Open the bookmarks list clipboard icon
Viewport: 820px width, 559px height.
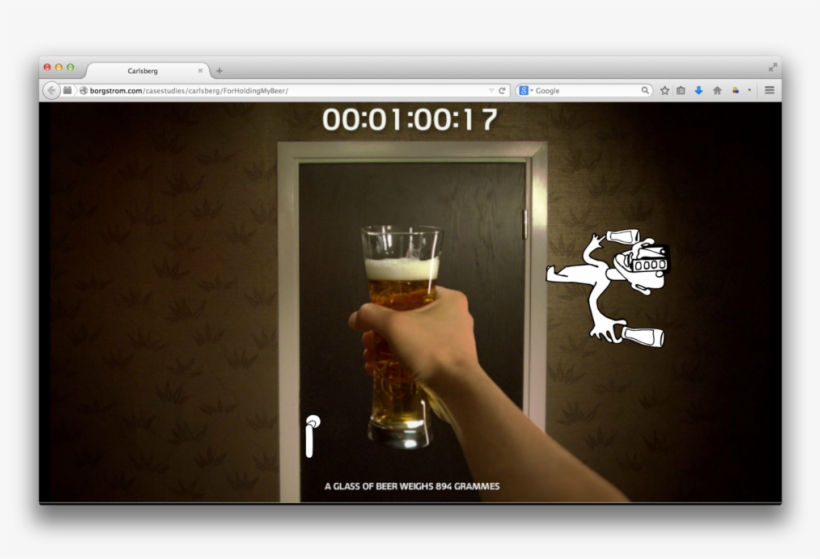(681, 90)
